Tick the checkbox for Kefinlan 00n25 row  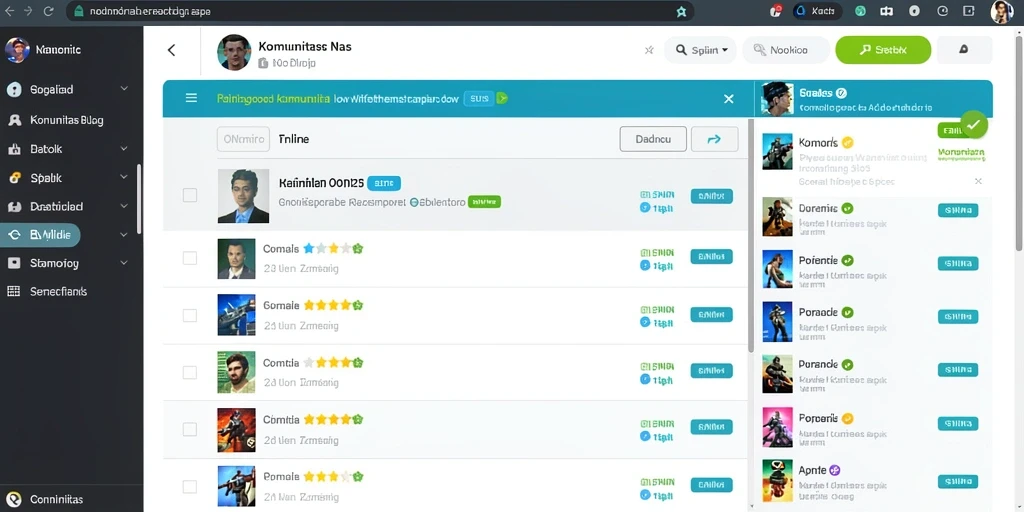click(190, 195)
